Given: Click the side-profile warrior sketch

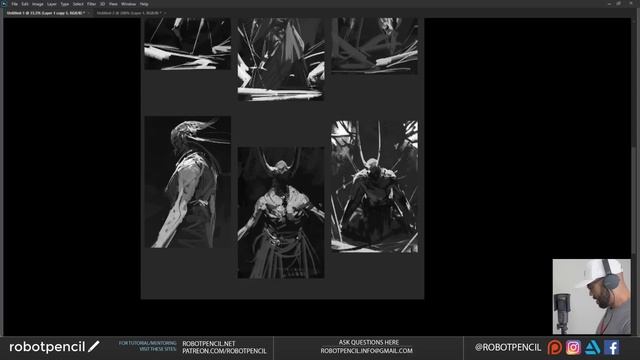Looking at the screenshot, I should [188, 182].
